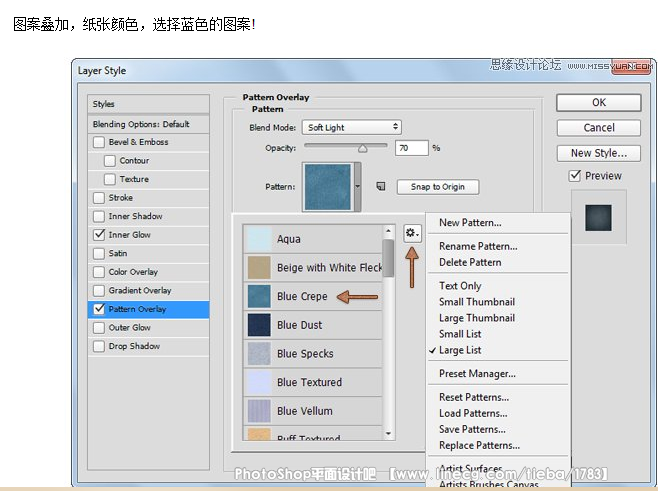Choose Reset Patterns... menu entry
Viewport: 658px width, 491px height.
pos(474,397)
